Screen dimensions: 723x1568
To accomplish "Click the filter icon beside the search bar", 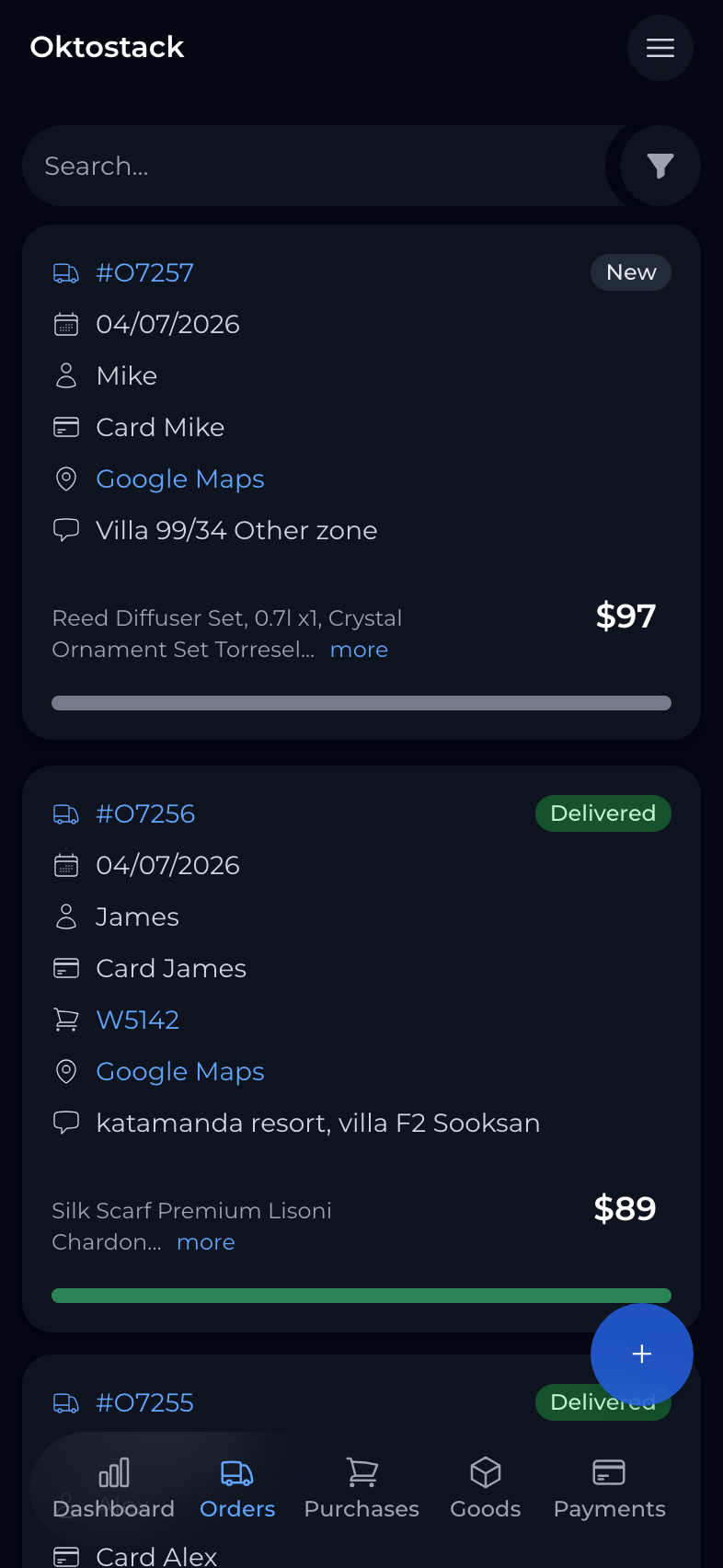I will [660, 166].
